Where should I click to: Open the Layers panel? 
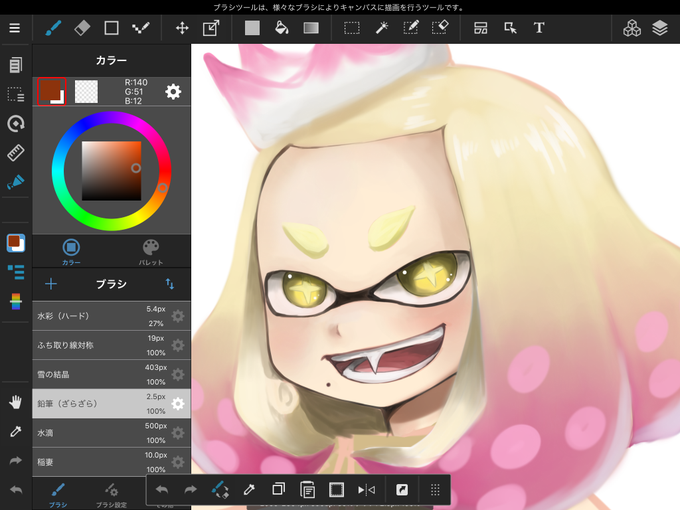click(x=660, y=28)
